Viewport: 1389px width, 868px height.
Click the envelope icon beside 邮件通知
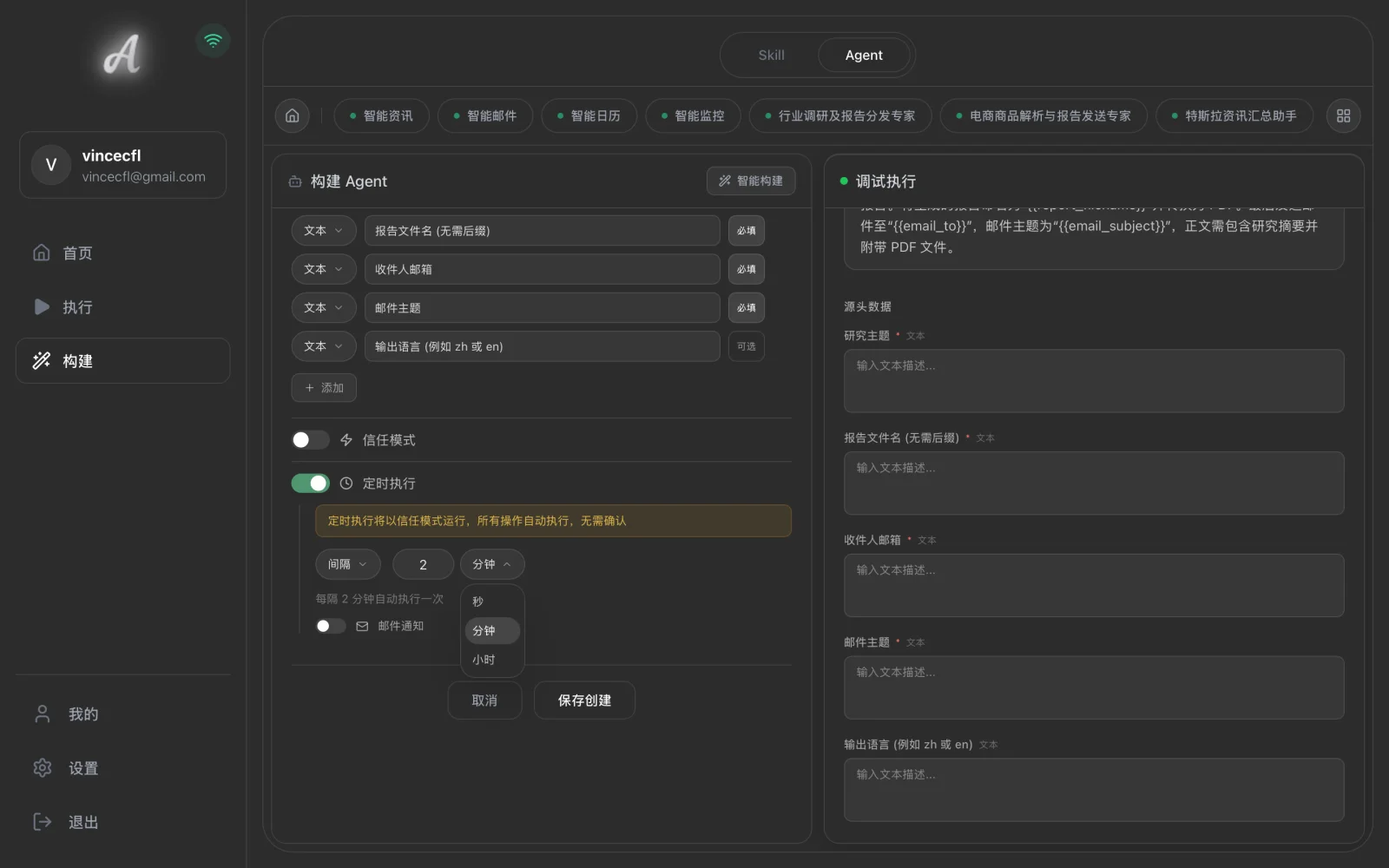tap(362, 626)
